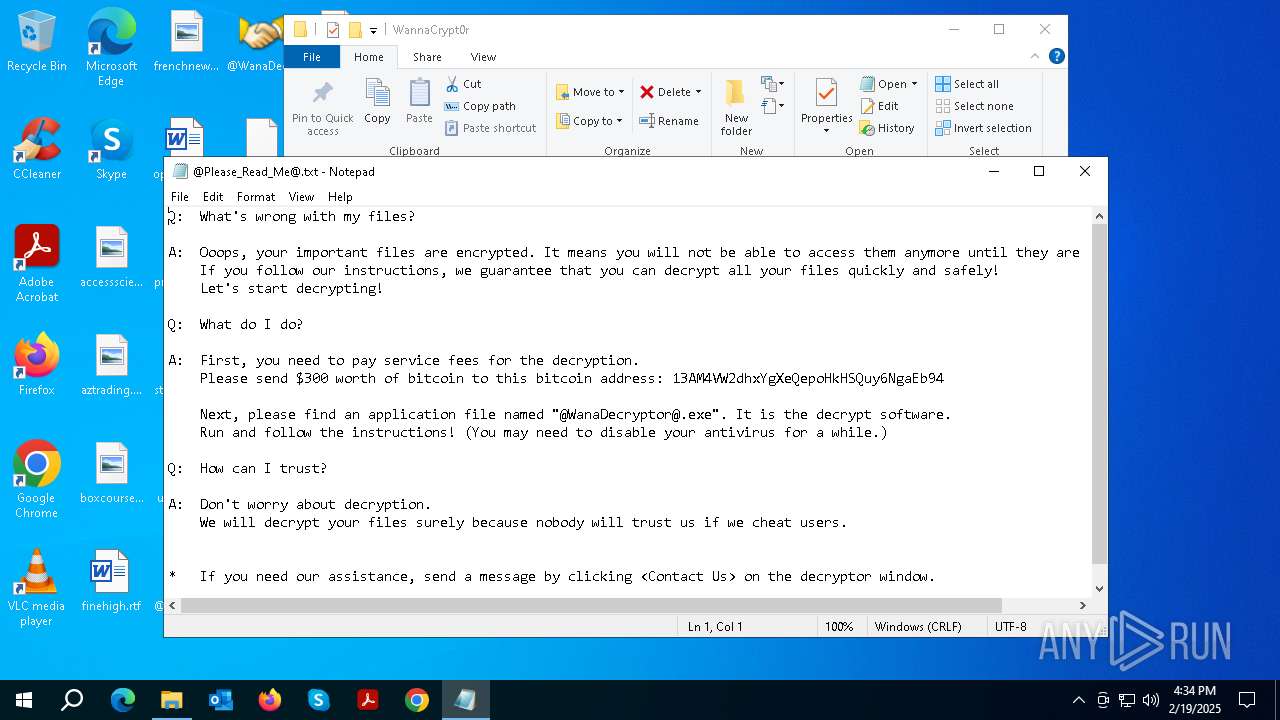The width and height of the screenshot is (1280, 720).
Task: Open taskbar Search
Action: click(x=72, y=700)
